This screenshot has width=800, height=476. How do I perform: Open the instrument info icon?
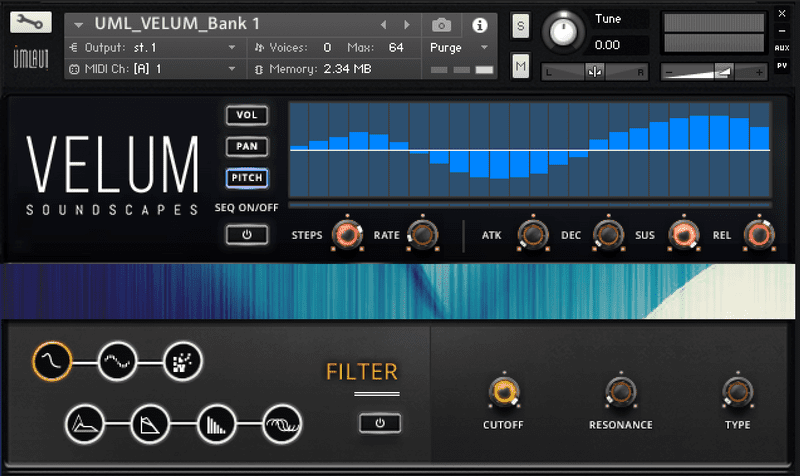pos(480,25)
